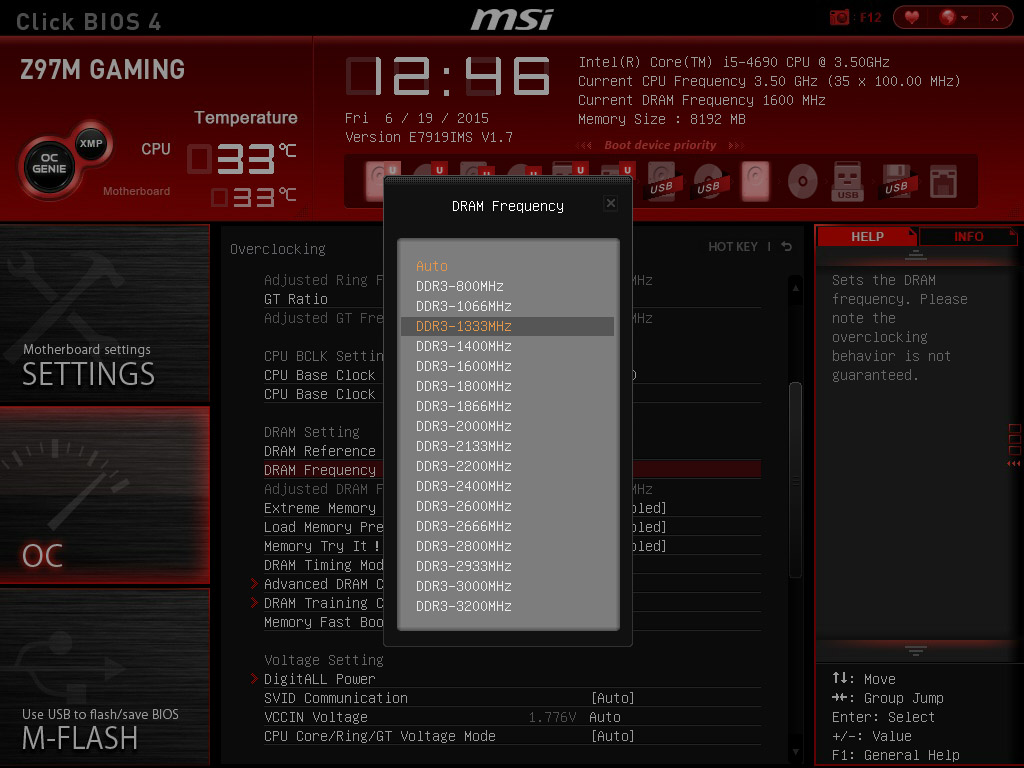Open the language globe dropdown
Screen dimensions: 1024x768
953,18
